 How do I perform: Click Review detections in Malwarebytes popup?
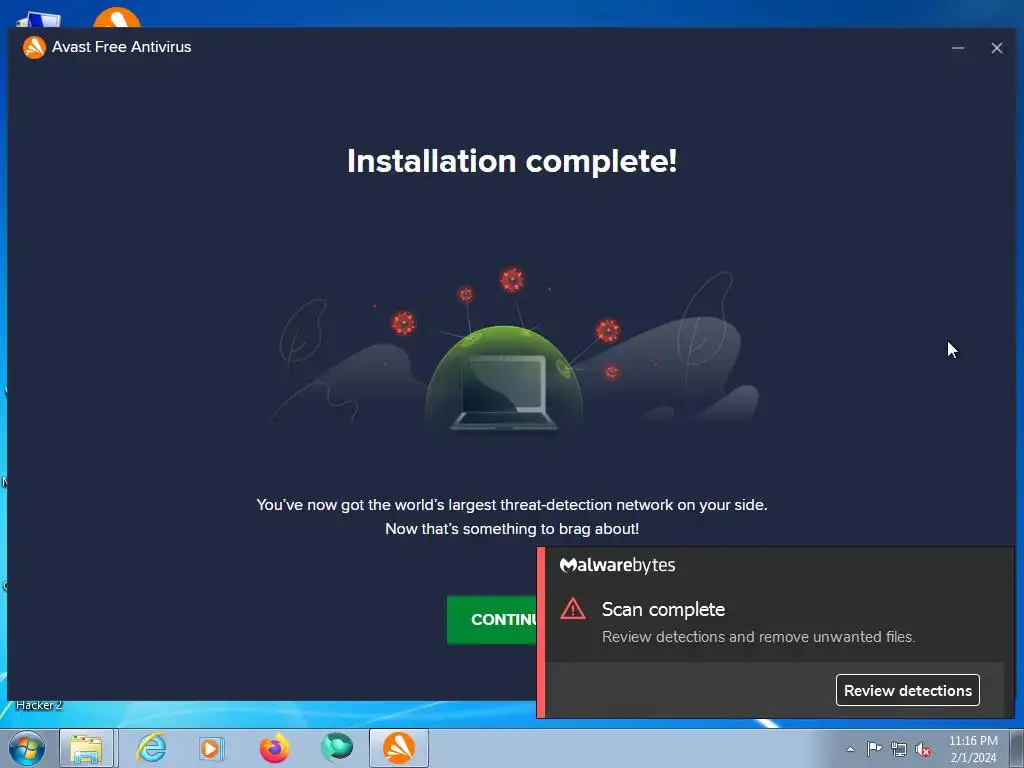click(907, 690)
